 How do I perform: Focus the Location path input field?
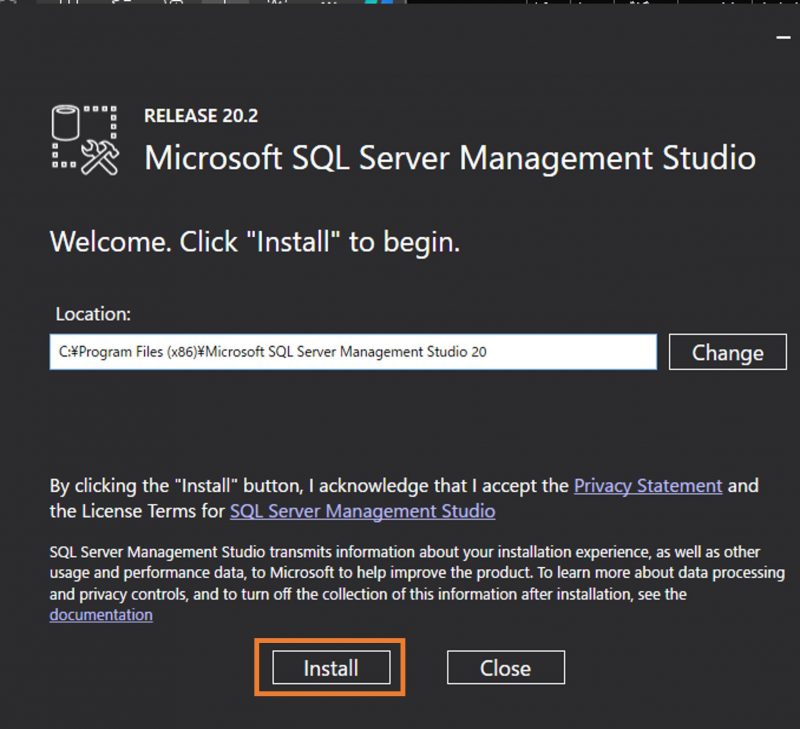click(353, 352)
